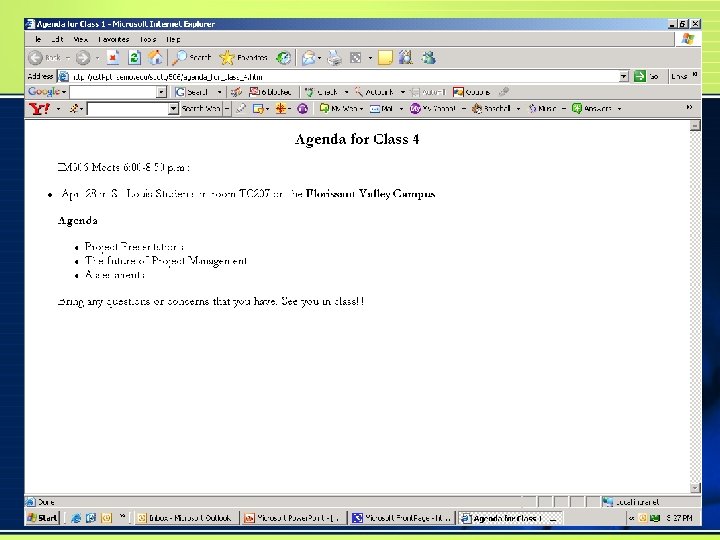Click the Mail envelope toolbar icon
720x540 pixels.
(x=309, y=58)
